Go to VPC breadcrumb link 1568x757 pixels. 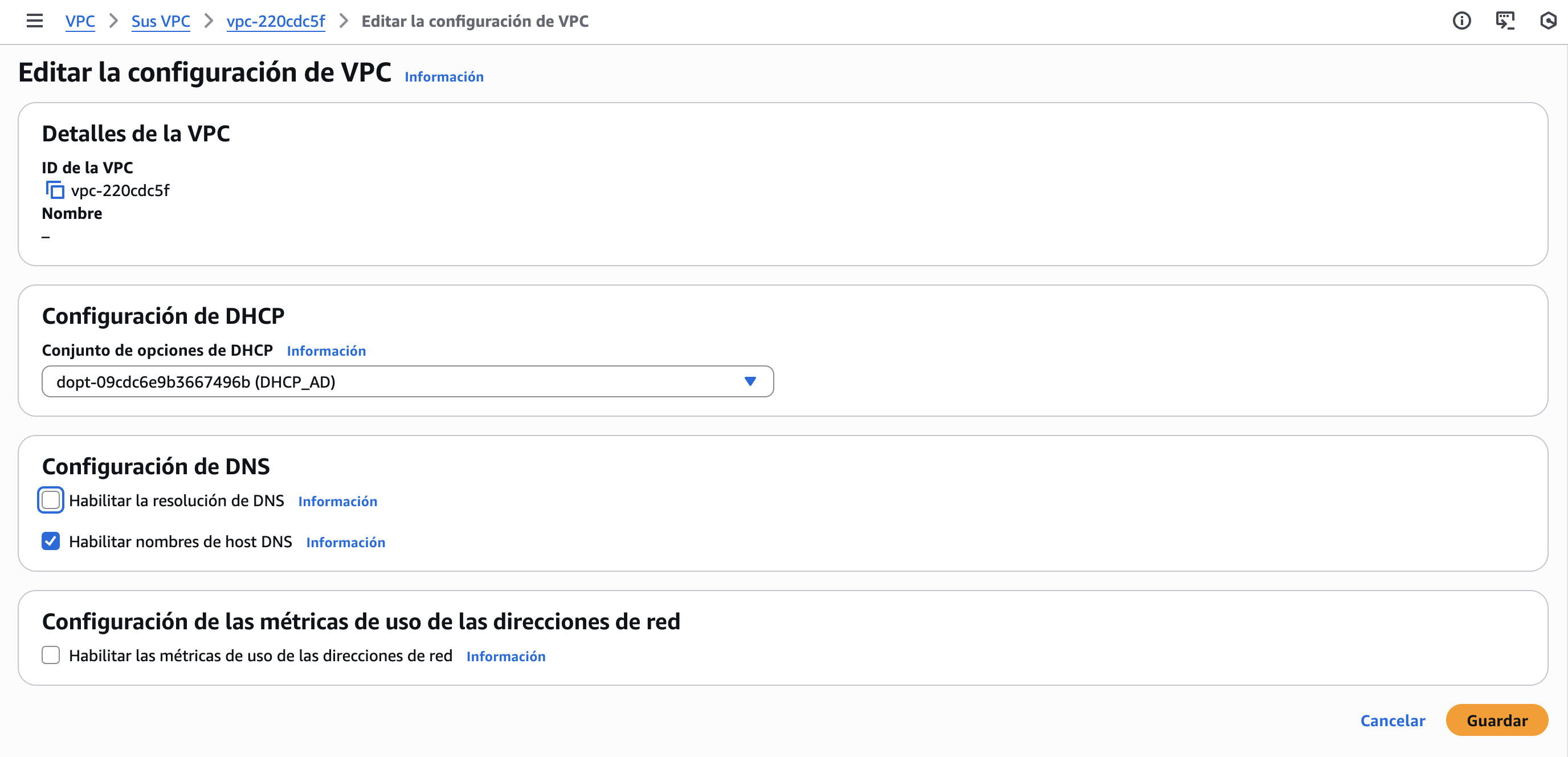click(80, 21)
